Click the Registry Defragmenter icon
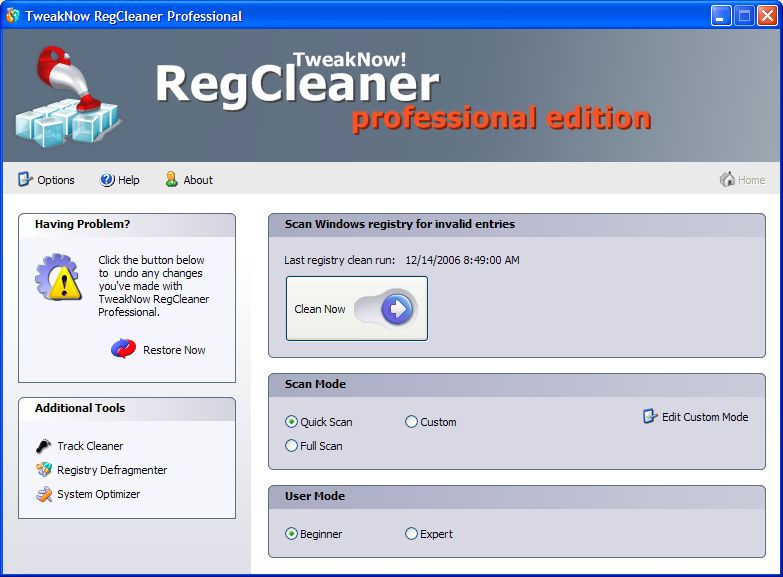Screen dimensions: 783x577 click(x=43, y=470)
